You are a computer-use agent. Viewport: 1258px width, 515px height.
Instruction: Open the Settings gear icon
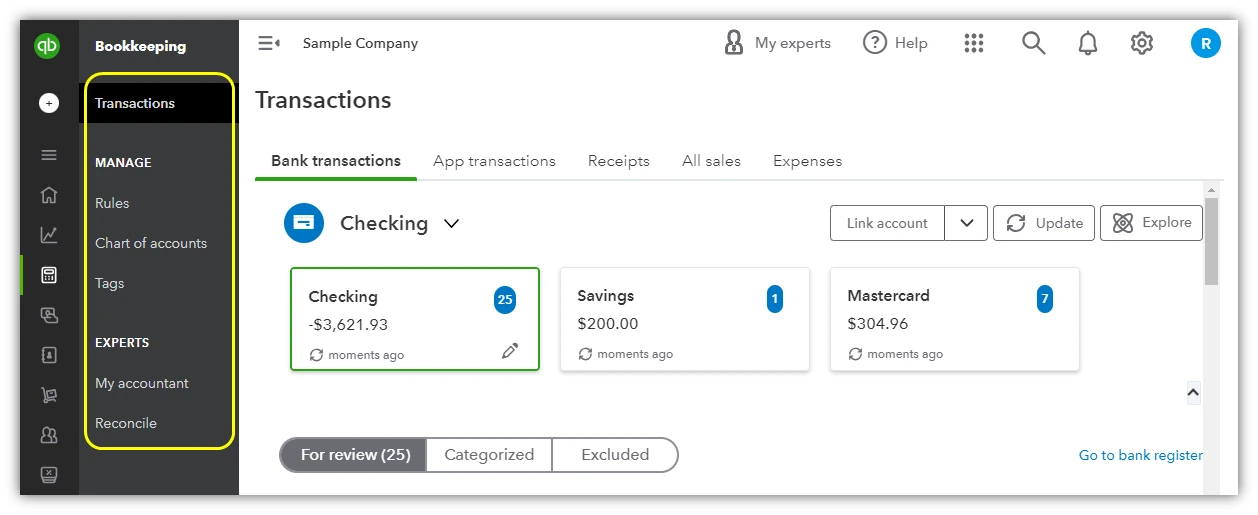1142,43
